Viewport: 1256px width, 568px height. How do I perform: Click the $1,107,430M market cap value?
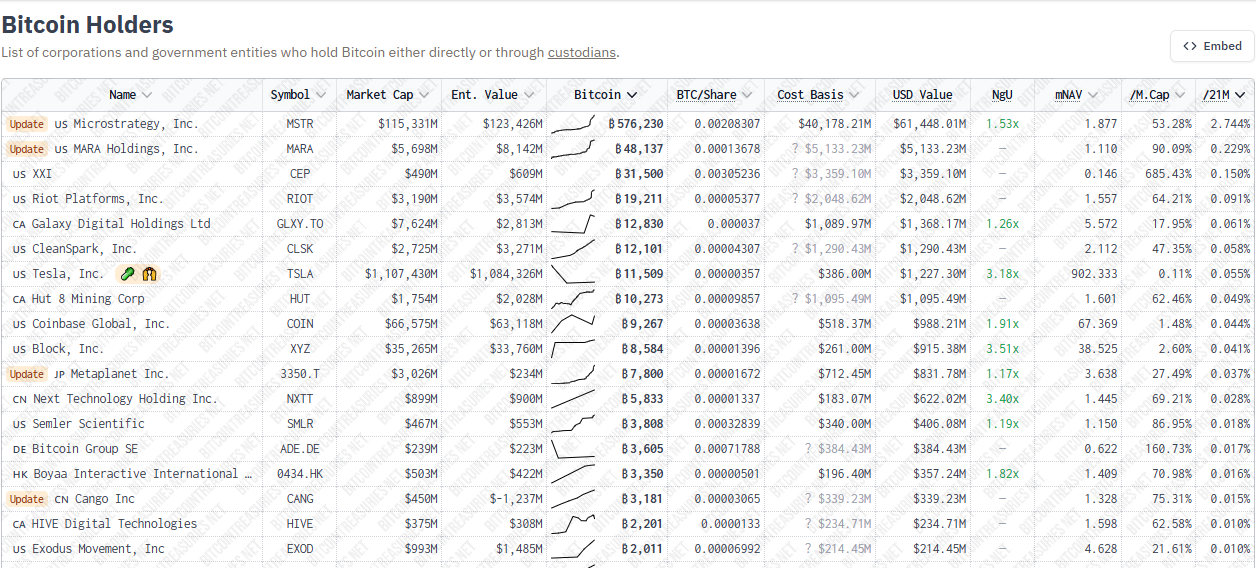401,274
